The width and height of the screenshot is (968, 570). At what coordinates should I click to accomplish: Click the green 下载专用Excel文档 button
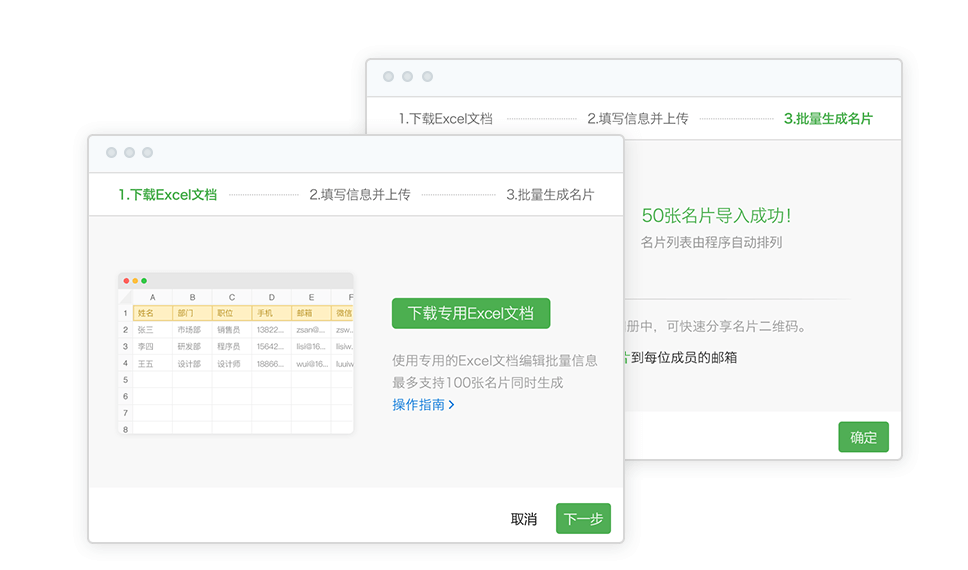470,313
